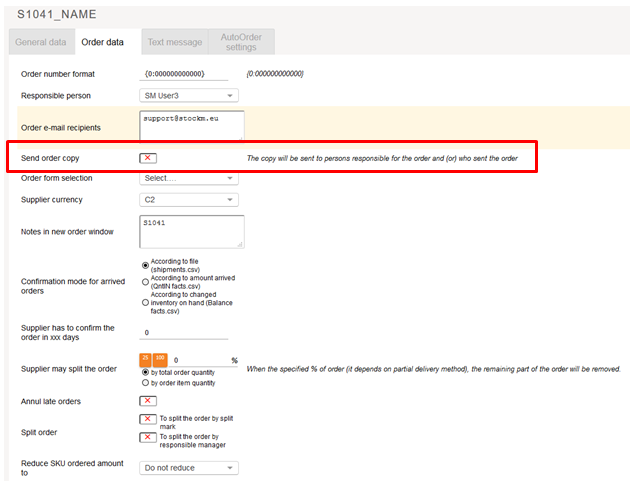Set split percentage with the 100 preset
This screenshot has width=638, height=485.
click(160, 357)
